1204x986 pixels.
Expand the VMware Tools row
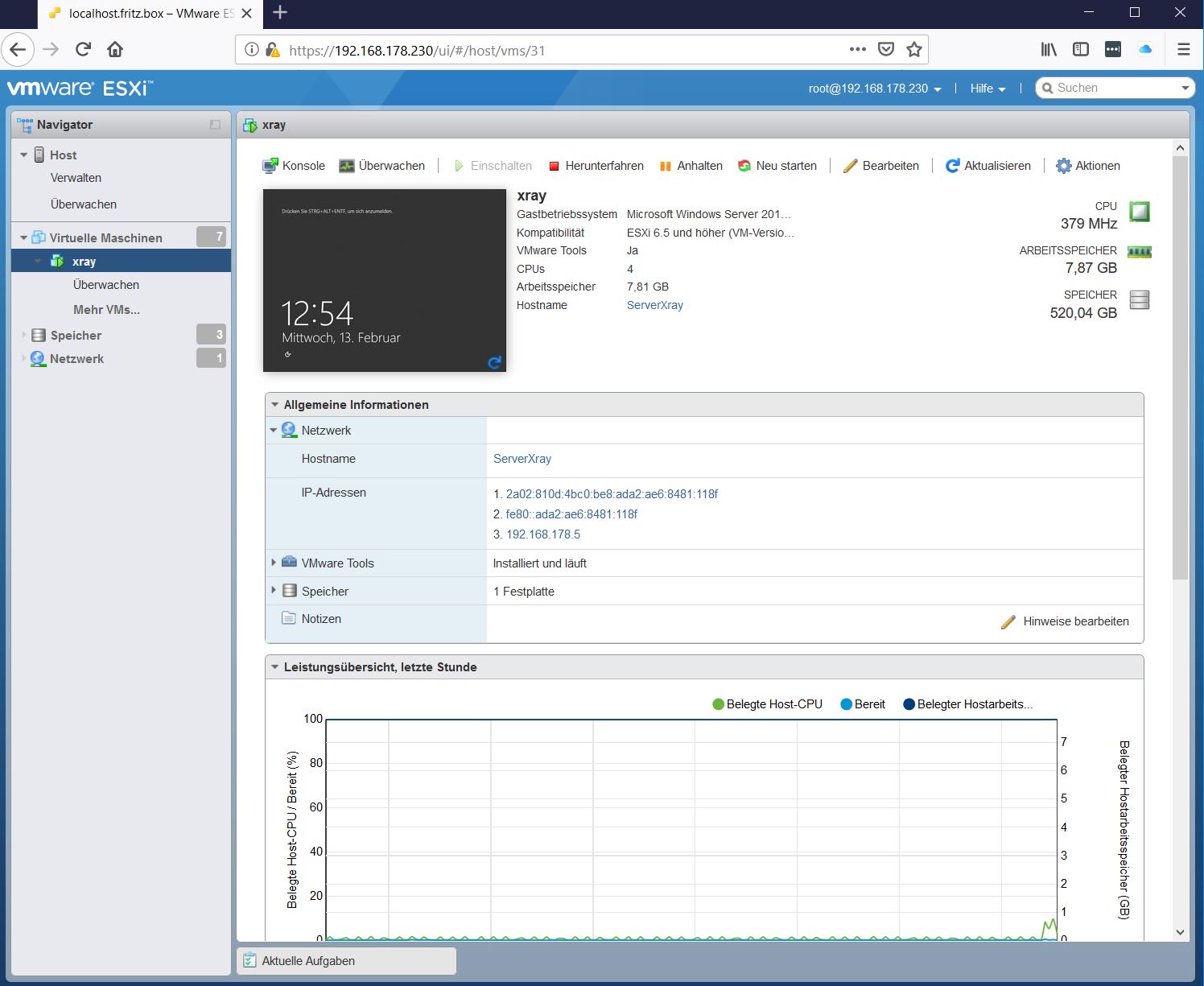pyautogui.click(x=274, y=563)
